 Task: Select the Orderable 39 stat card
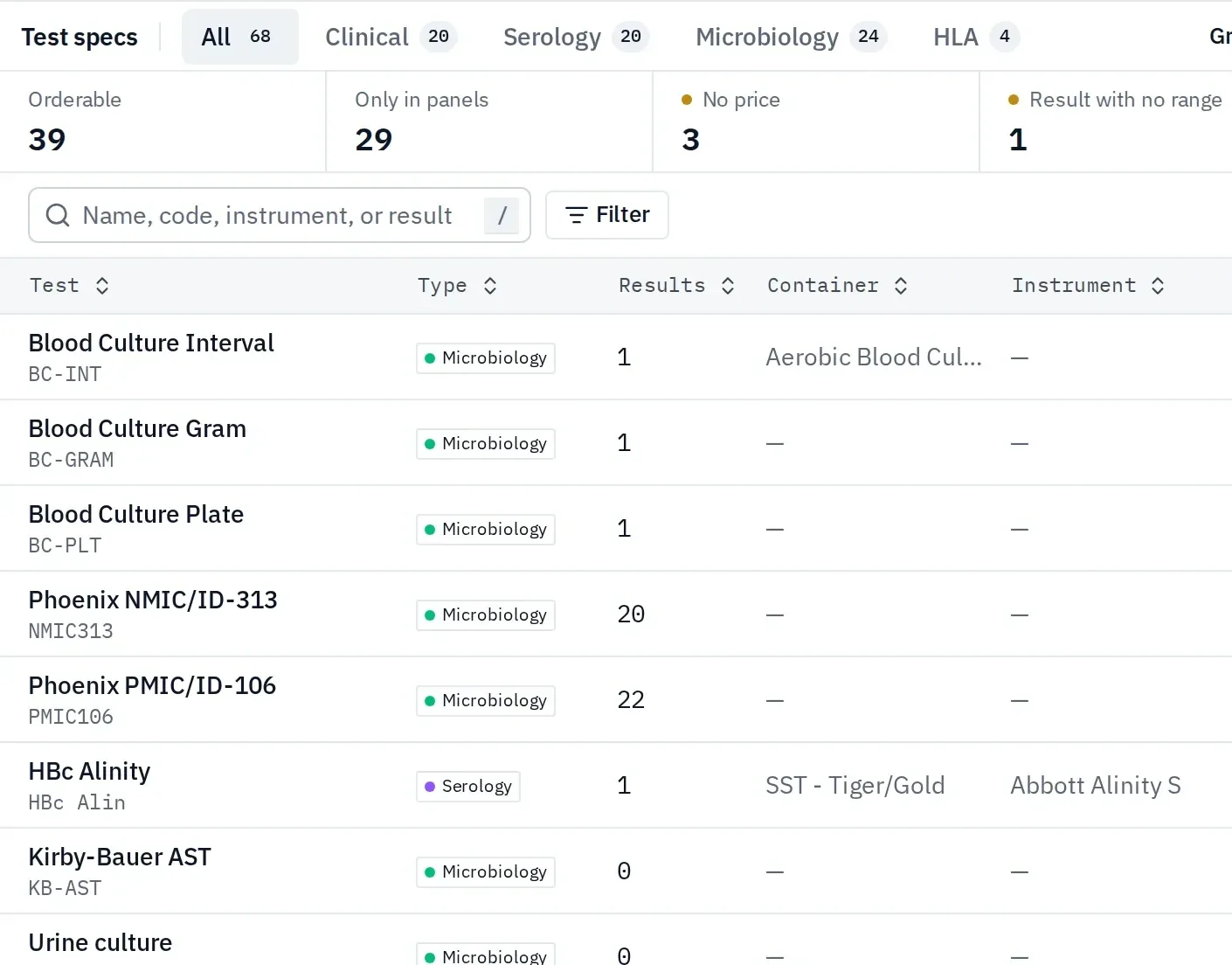point(163,121)
